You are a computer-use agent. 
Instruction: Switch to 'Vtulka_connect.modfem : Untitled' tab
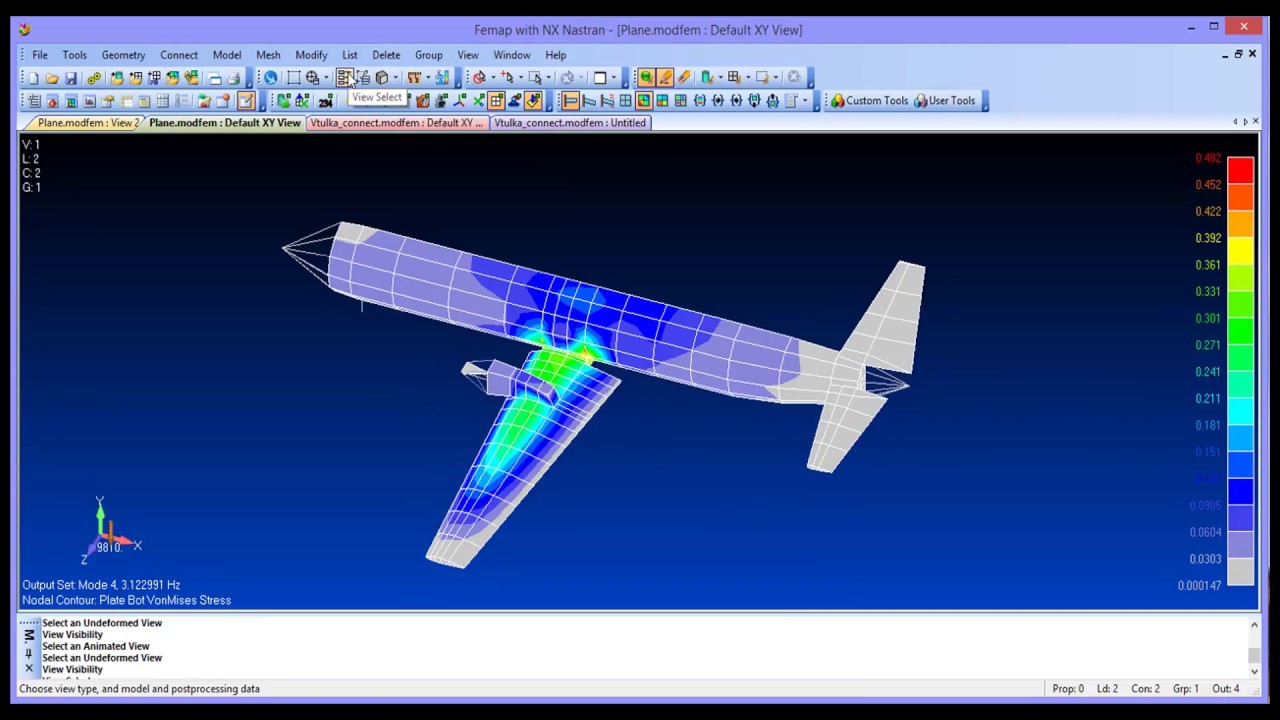[569, 123]
